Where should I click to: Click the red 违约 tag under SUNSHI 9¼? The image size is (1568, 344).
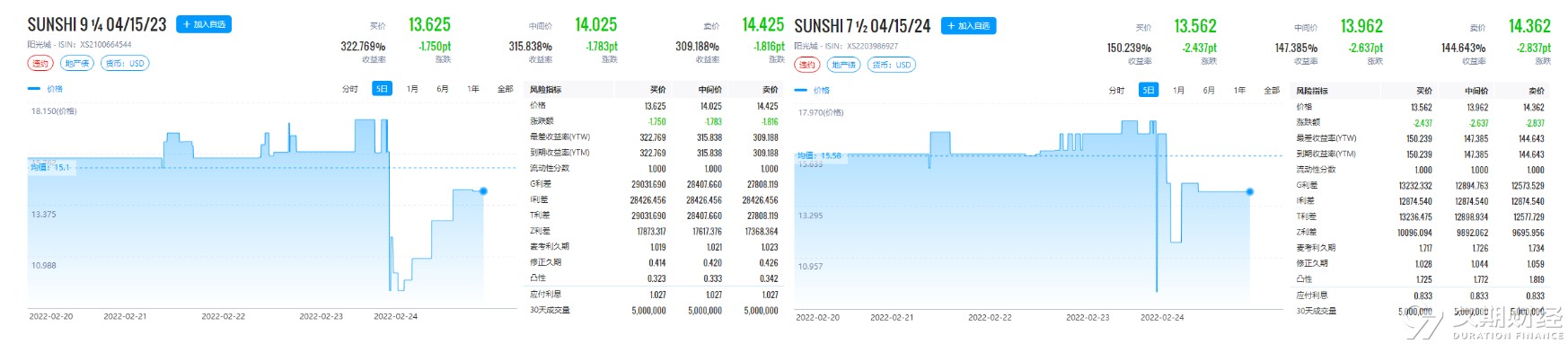[x=40, y=63]
